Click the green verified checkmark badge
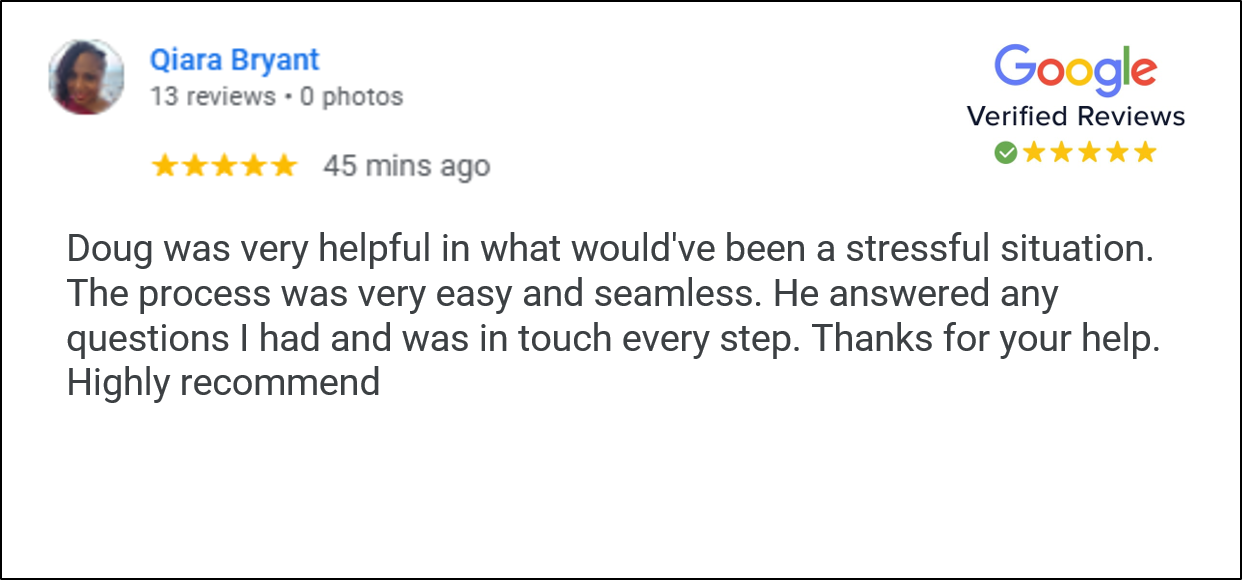Image resolution: width=1242 pixels, height=580 pixels. 1006,152
